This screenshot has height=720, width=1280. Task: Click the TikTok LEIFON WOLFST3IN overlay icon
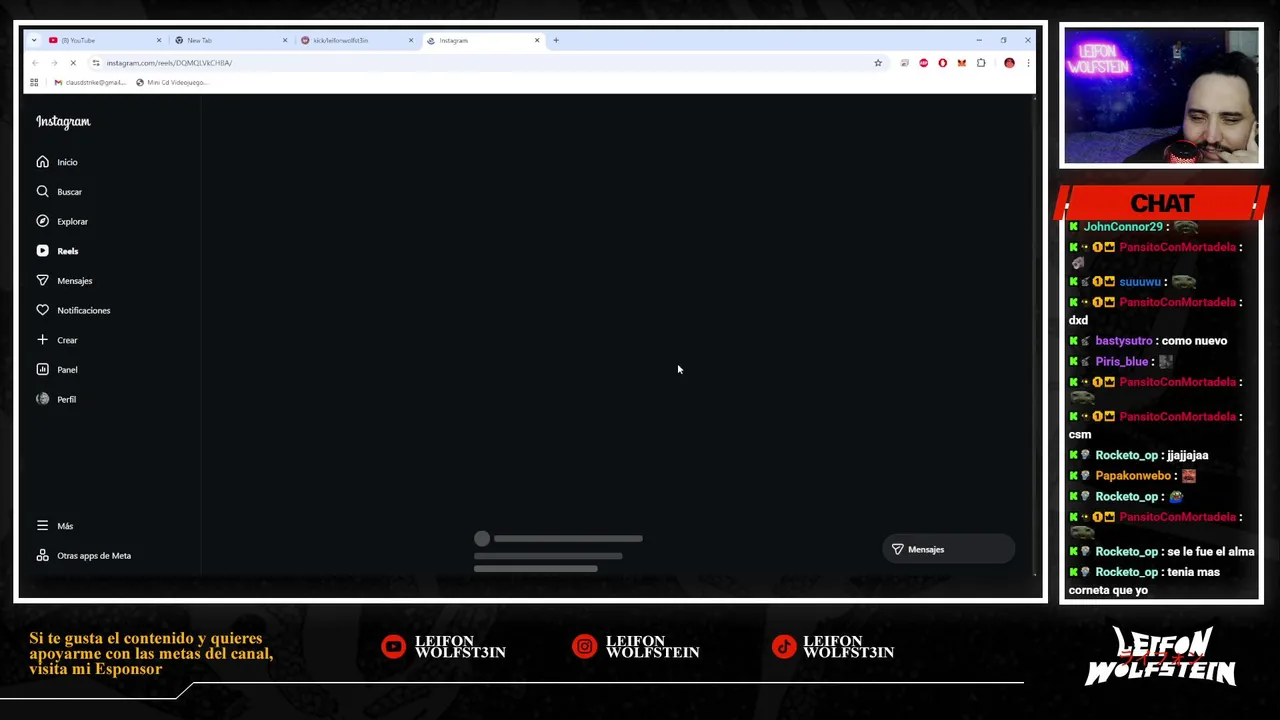coord(784,647)
